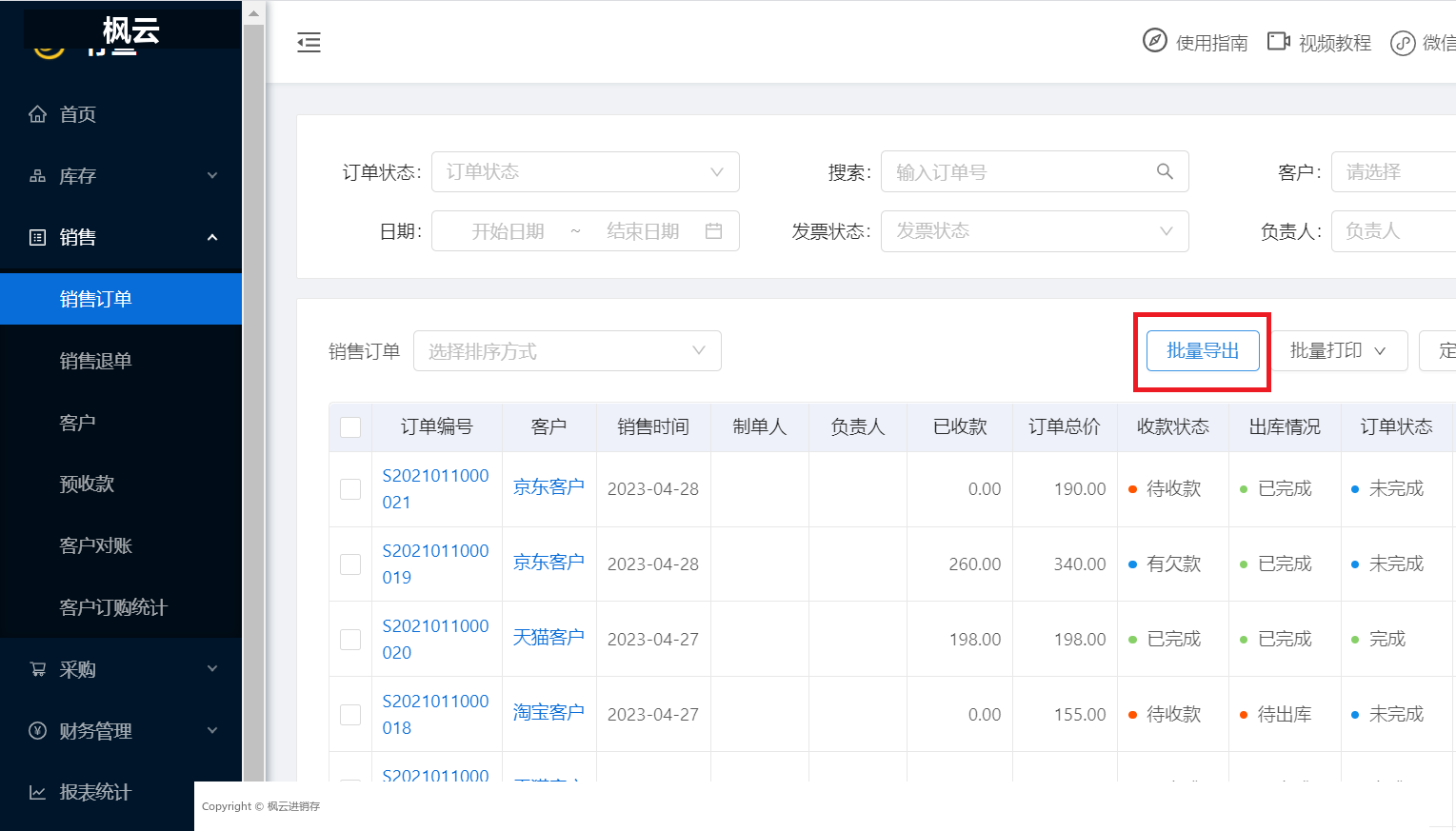Image resolution: width=1456 pixels, height=831 pixels.
Task: Click the calendar icon in the date range
Action: [713, 231]
